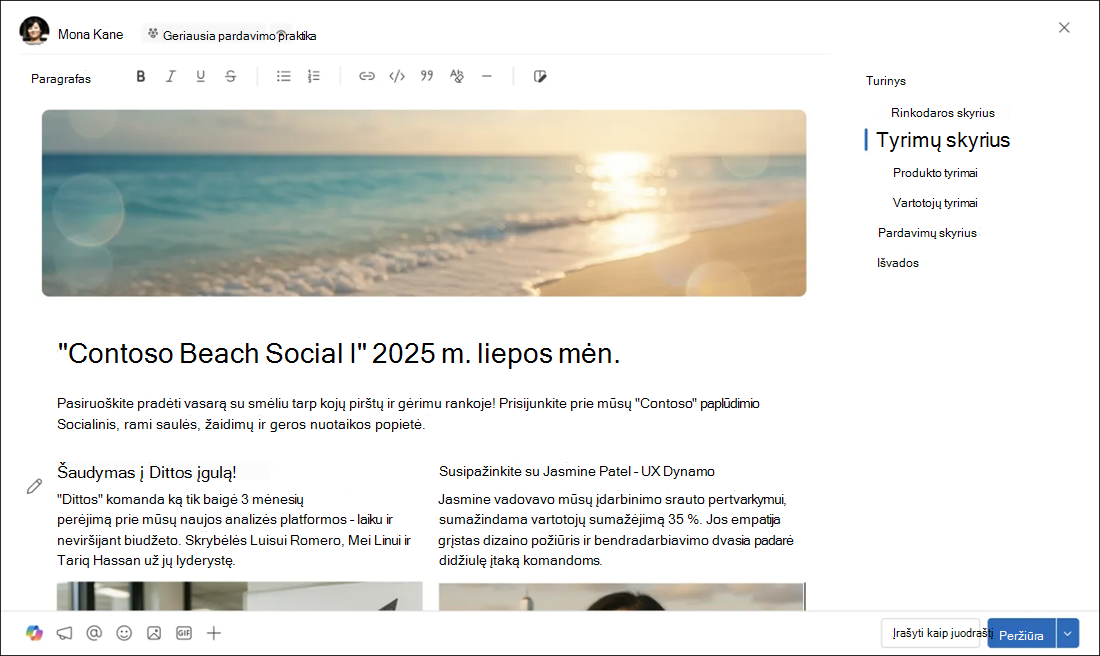This screenshot has width=1100, height=656.
Task: Select Tyrimų skyrius in contents
Action: (943, 140)
